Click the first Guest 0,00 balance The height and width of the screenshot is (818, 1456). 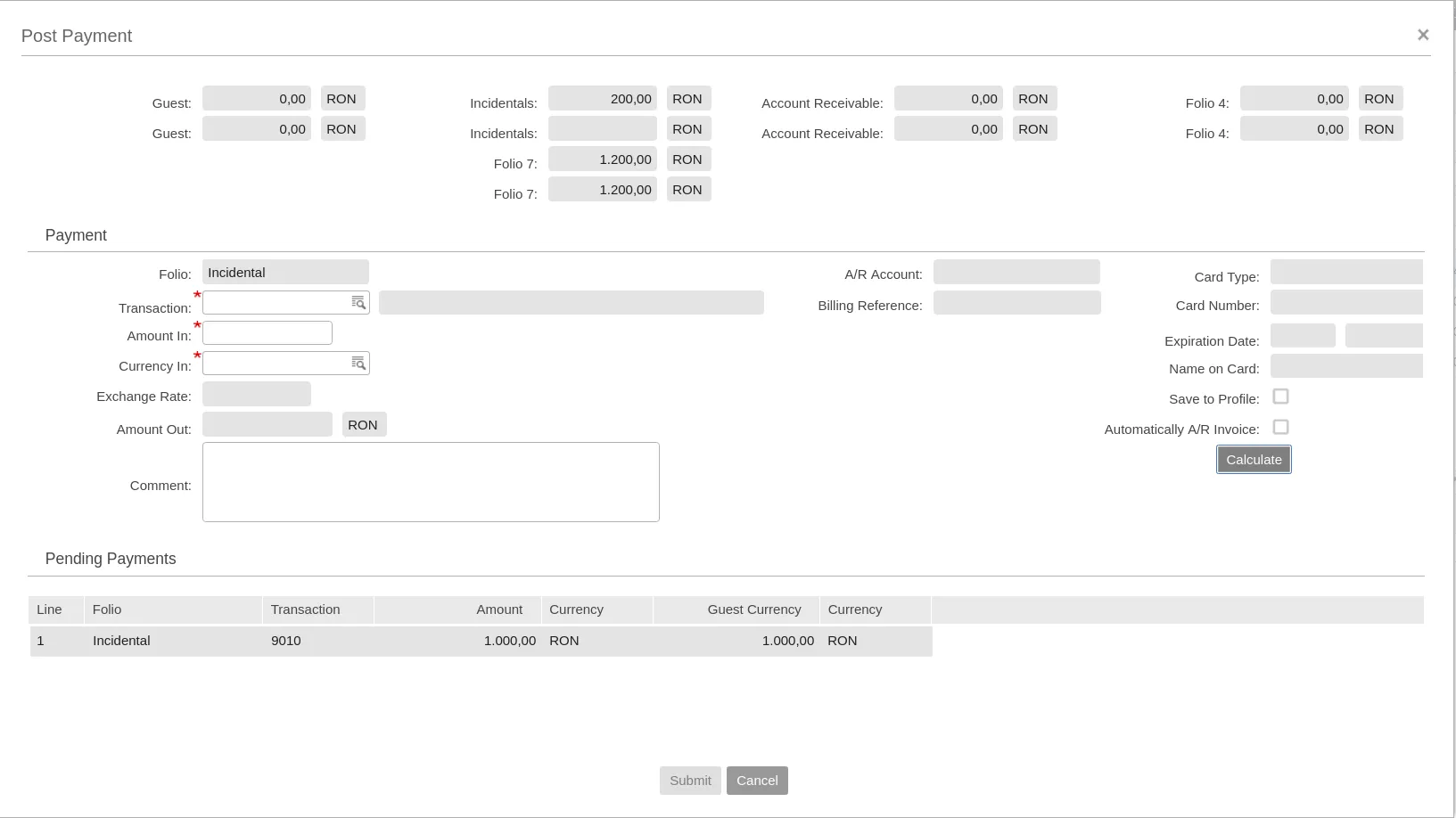(x=257, y=98)
